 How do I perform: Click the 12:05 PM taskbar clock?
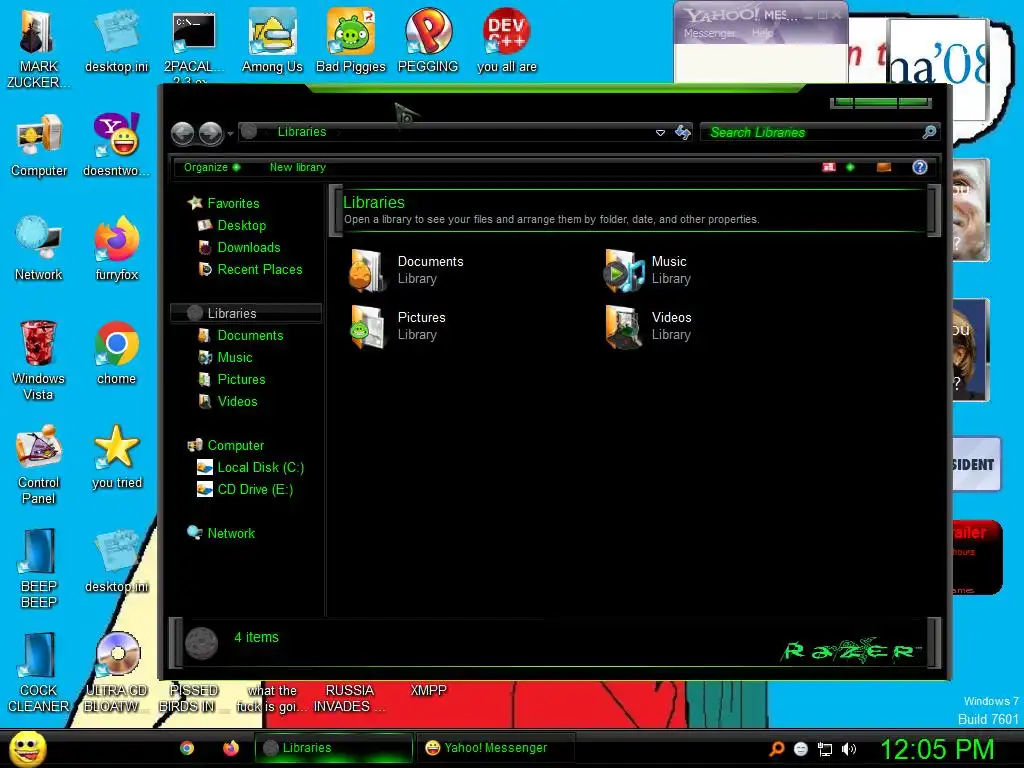(937, 749)
